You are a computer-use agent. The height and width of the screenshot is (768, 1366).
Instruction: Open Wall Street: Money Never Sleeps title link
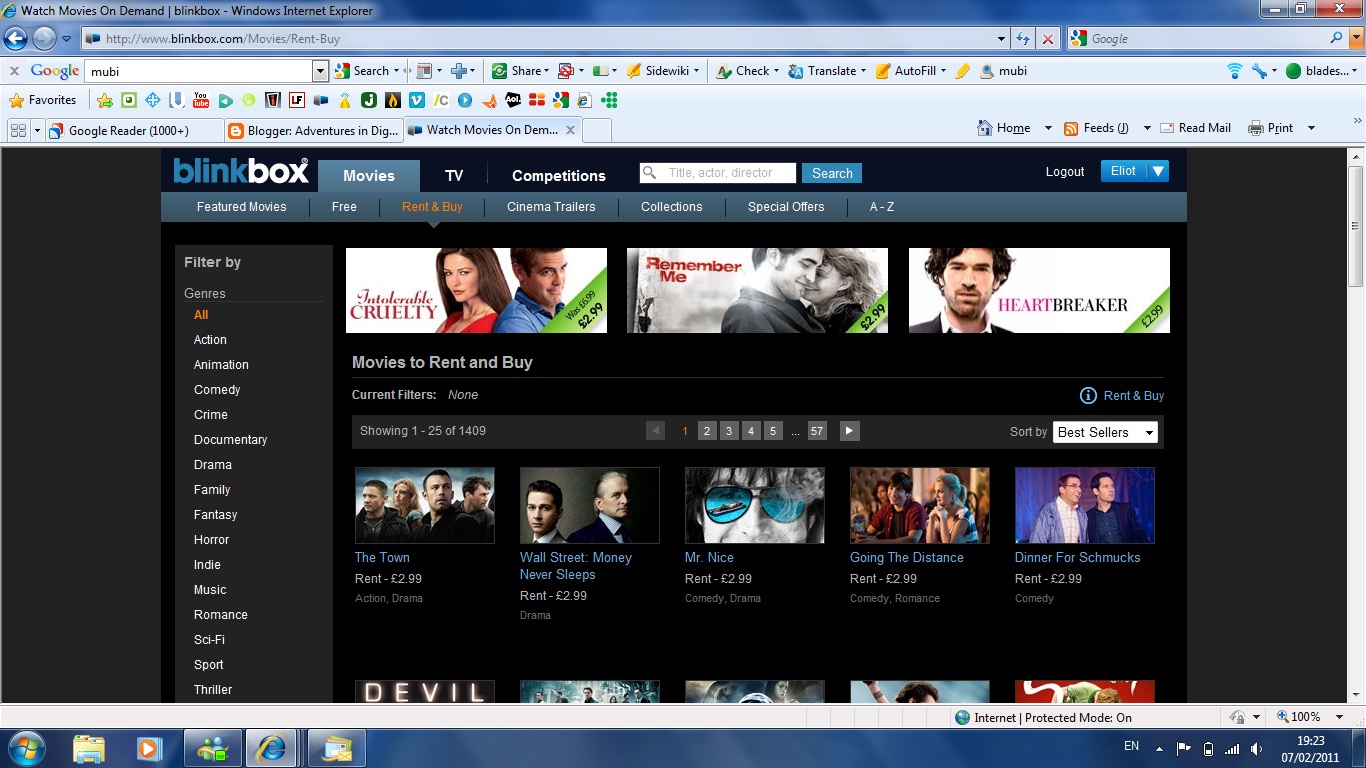click(x=576, y=566)
